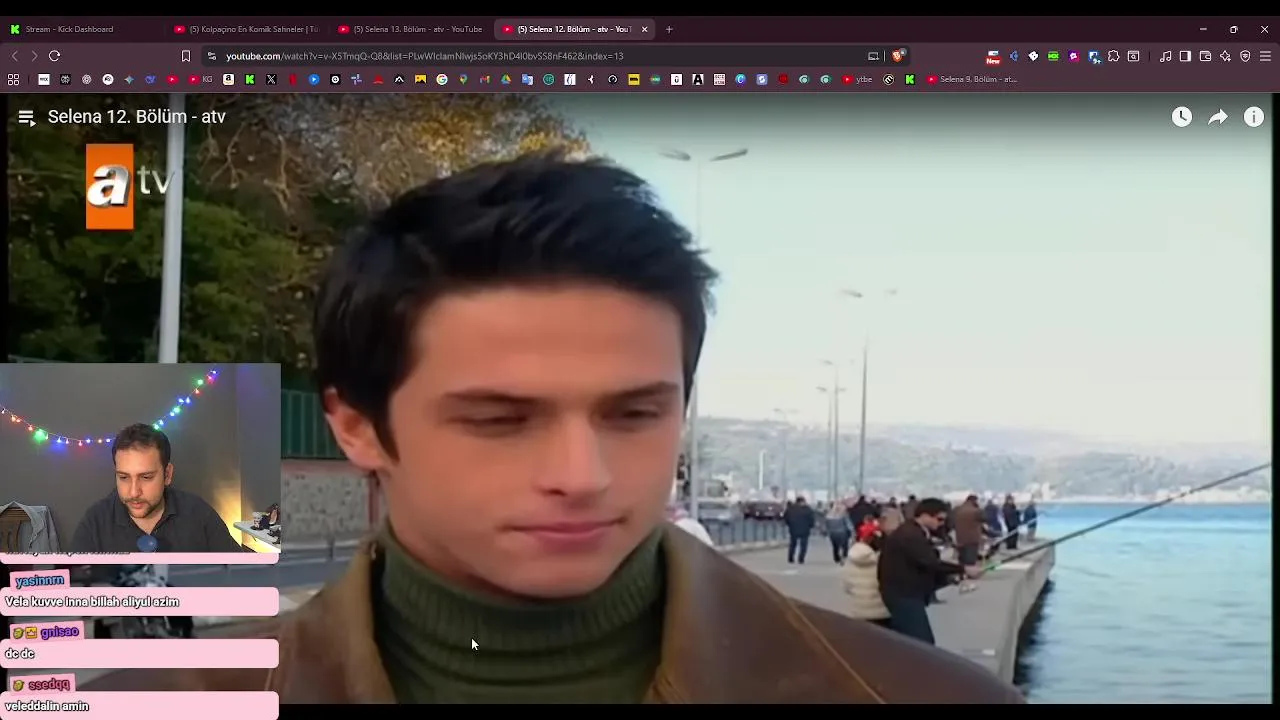Screen dimensions: 1280x720
Task: Open the Gmail bookmark
Action: click(x=484, y=79)
